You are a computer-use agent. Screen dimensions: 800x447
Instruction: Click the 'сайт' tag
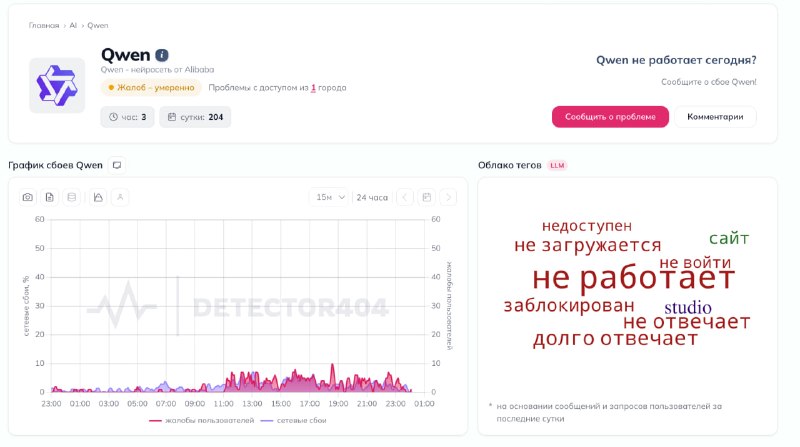729,238
